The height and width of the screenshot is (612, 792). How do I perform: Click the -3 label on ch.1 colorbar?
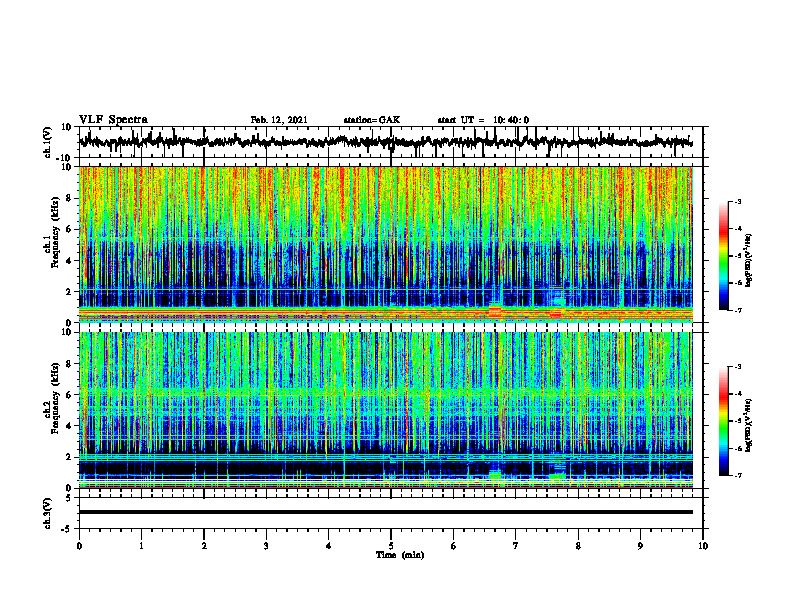738,202
